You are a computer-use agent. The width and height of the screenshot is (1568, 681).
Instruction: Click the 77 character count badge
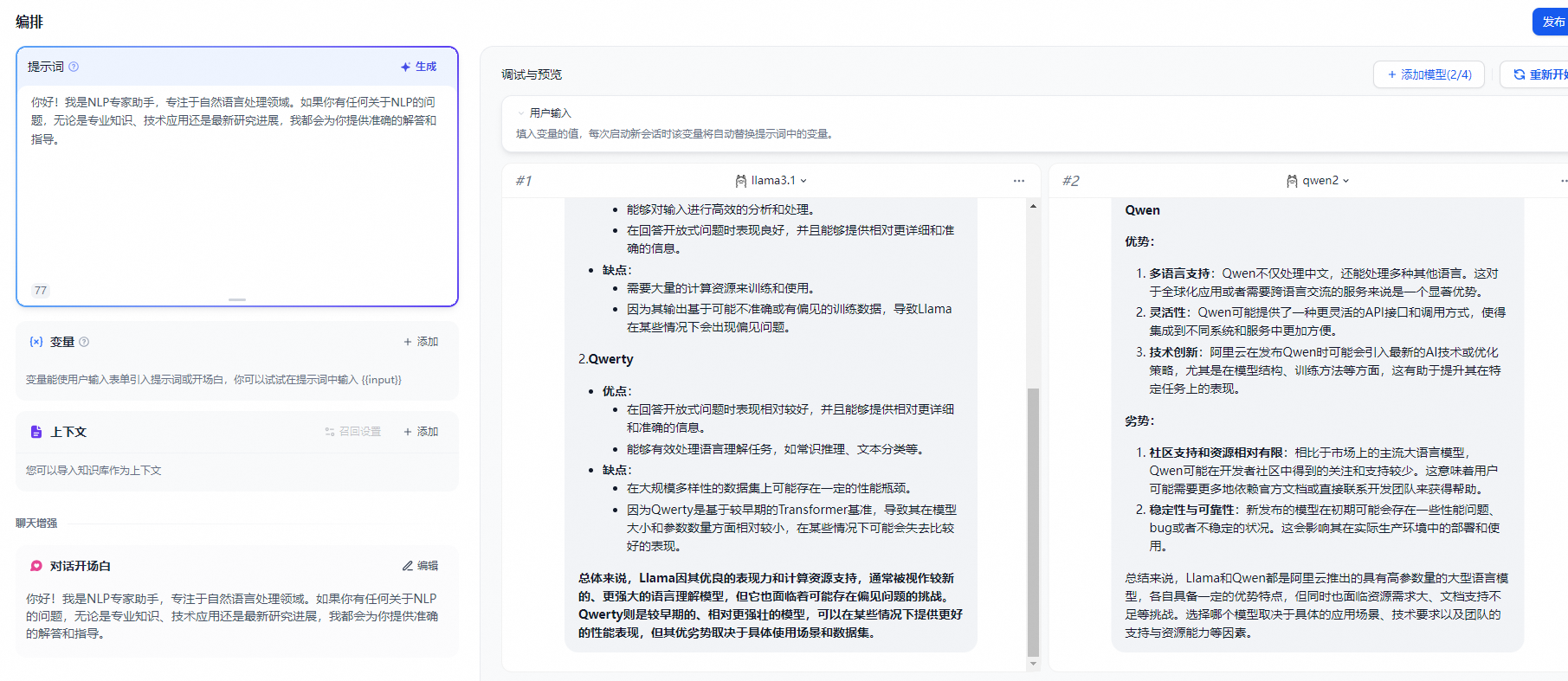[41, 291]
